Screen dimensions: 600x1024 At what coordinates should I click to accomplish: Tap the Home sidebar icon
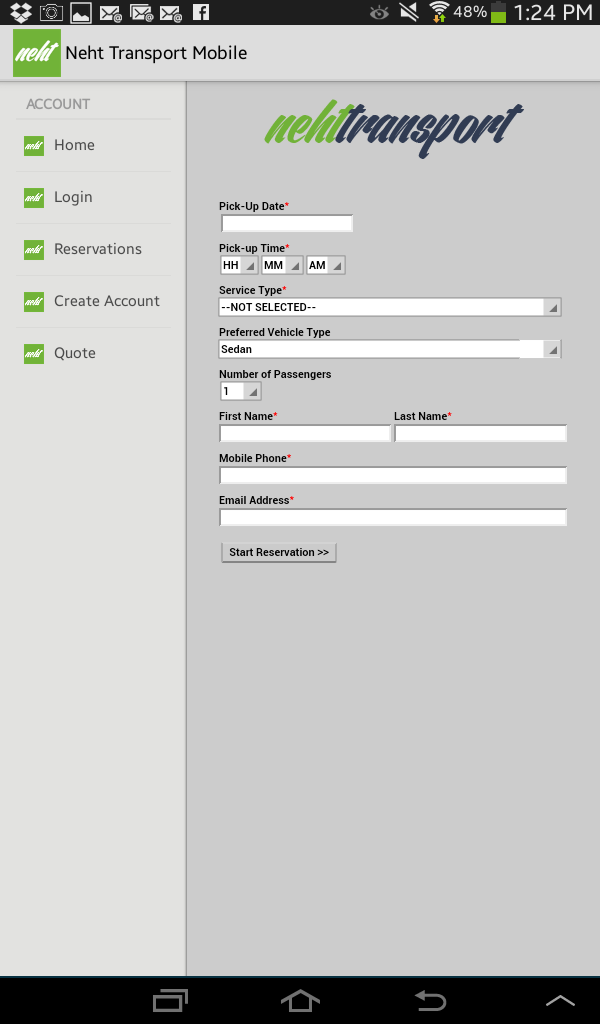pyautogui.click(x=34, y=146)
